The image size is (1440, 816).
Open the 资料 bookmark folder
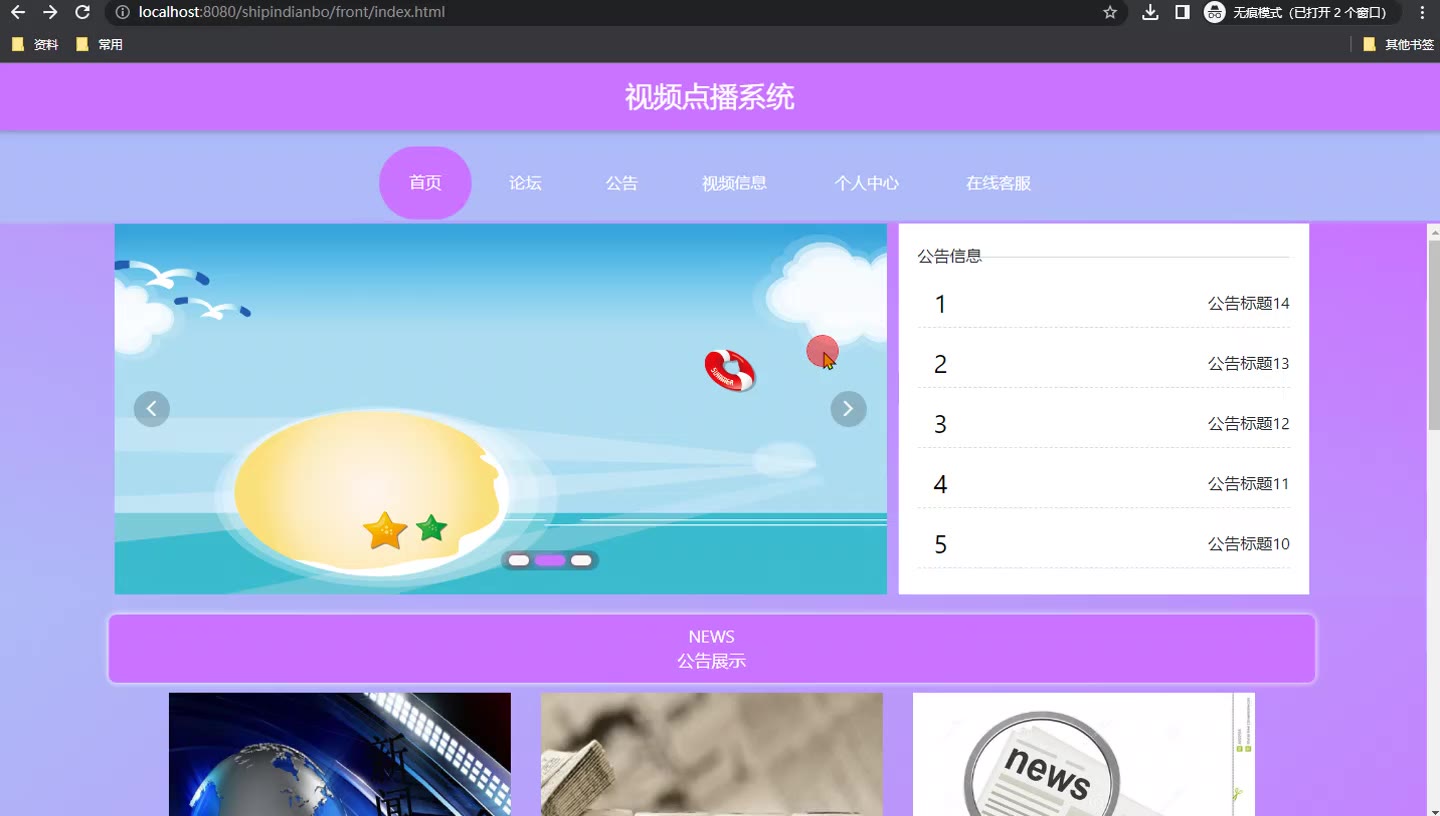click(35, 44)
